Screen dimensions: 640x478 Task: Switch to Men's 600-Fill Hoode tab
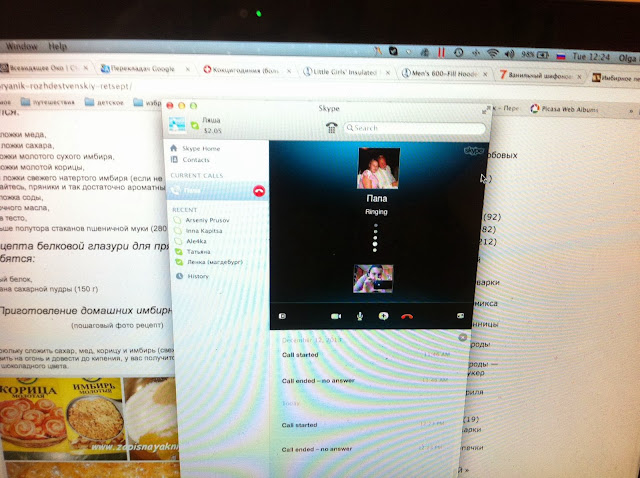click(x=444, y=74)
